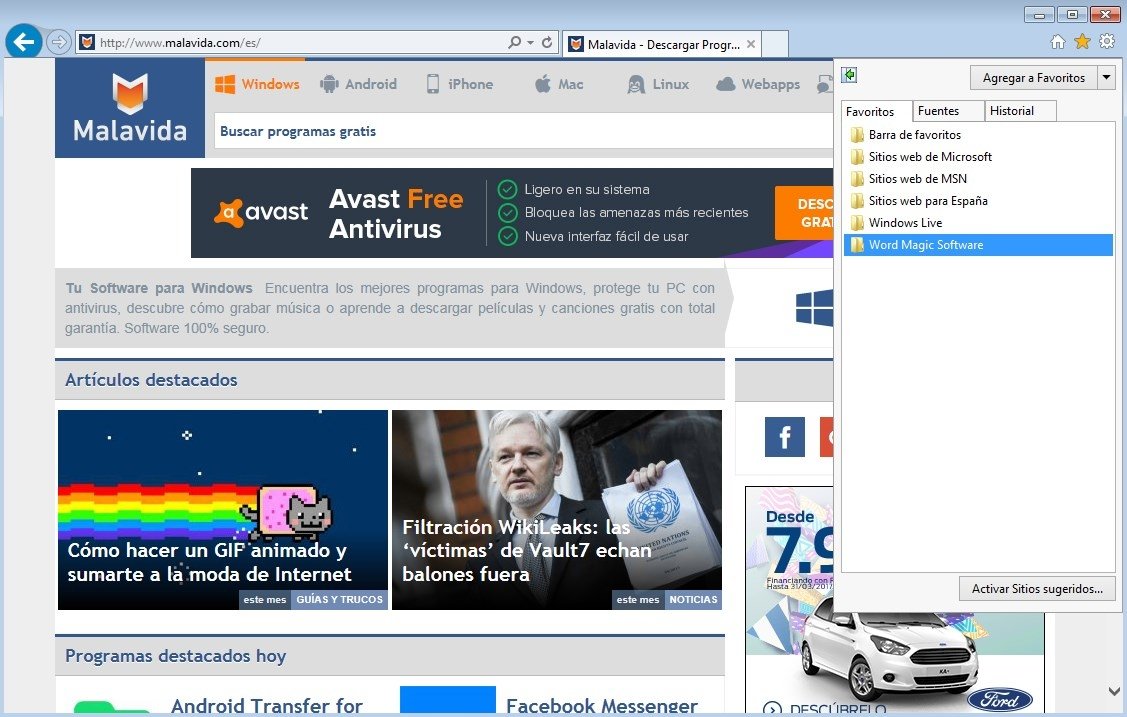
Task: Refresh the page with reload icon
Action: tap(547, 42)
